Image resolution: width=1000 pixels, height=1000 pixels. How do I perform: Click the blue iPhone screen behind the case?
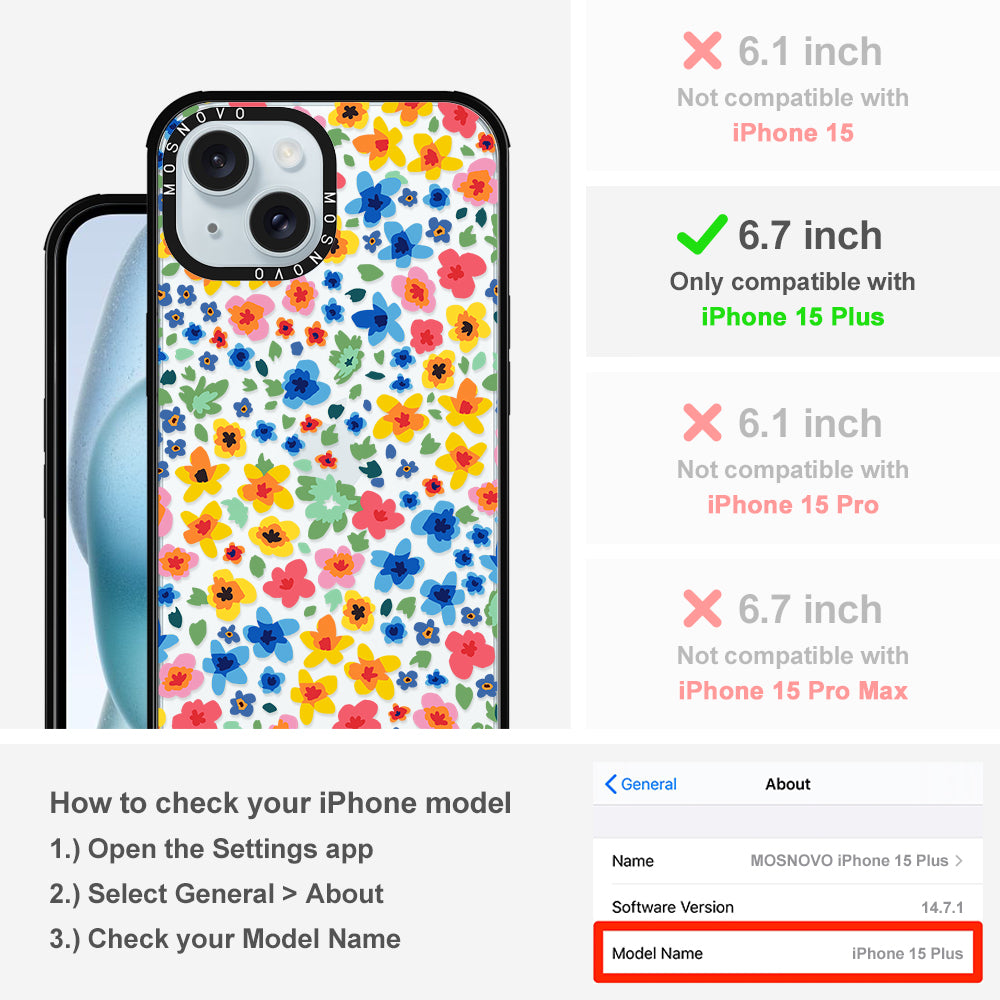pyautogui.click(x=105, y=472)
